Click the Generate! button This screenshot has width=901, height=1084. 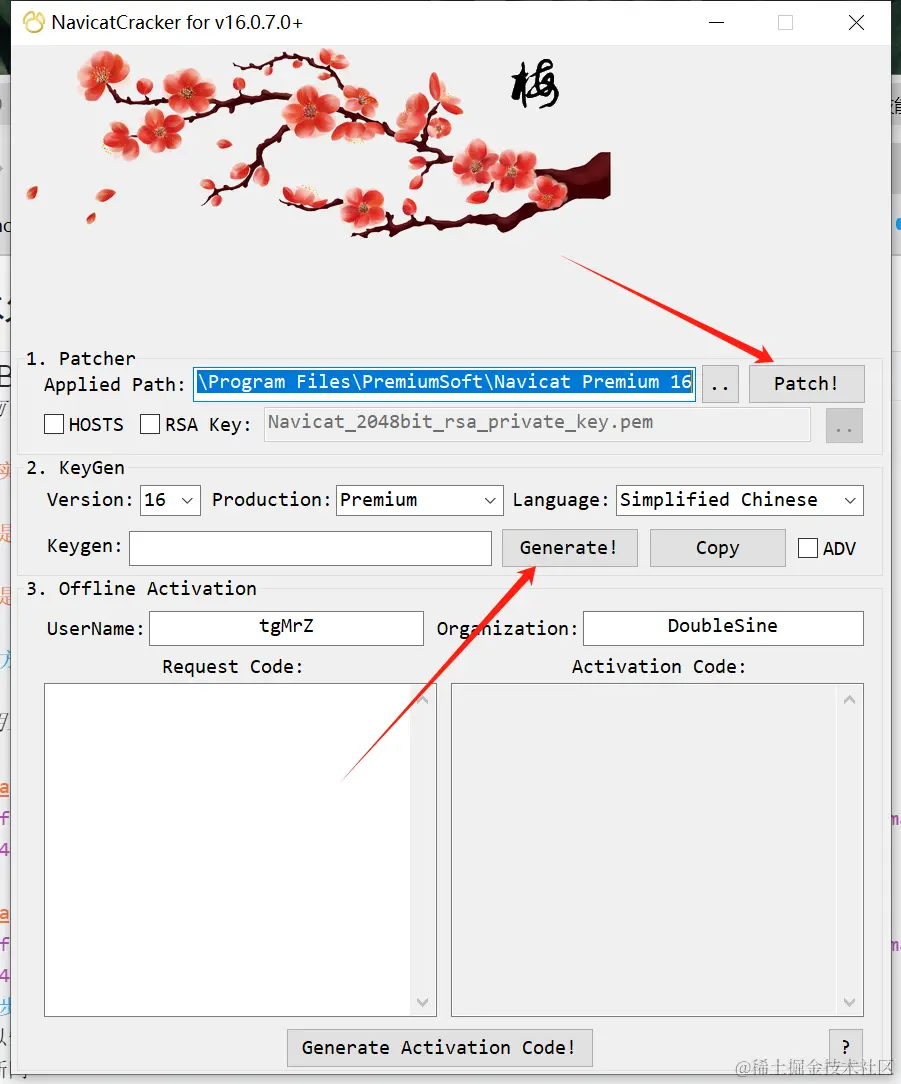569,548
